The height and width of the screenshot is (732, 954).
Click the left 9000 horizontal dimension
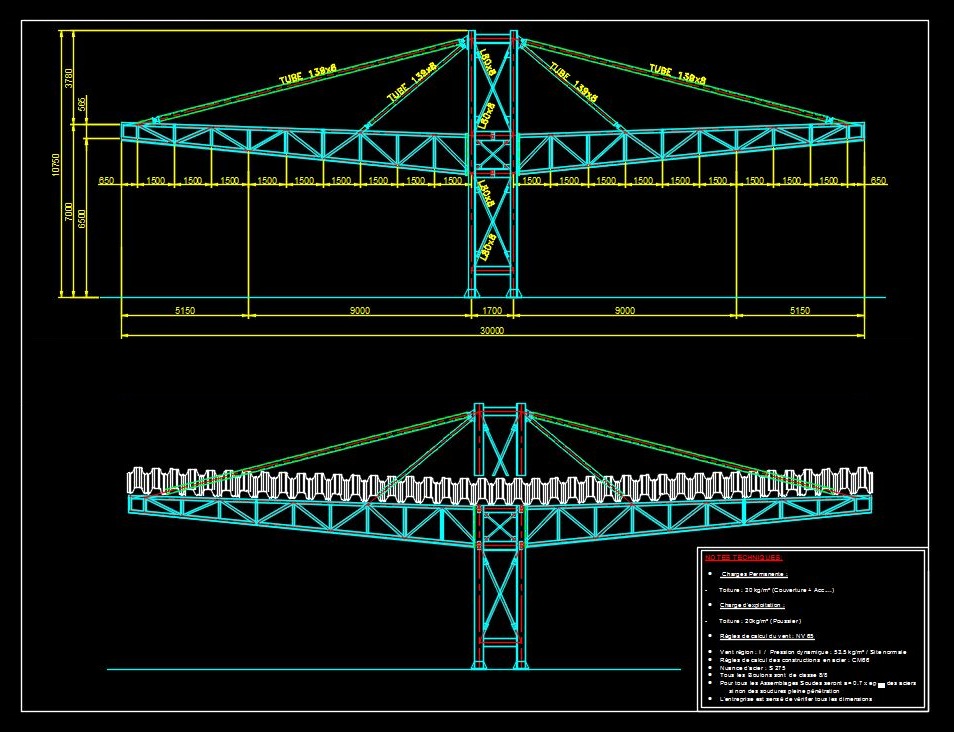coord(360,311)
